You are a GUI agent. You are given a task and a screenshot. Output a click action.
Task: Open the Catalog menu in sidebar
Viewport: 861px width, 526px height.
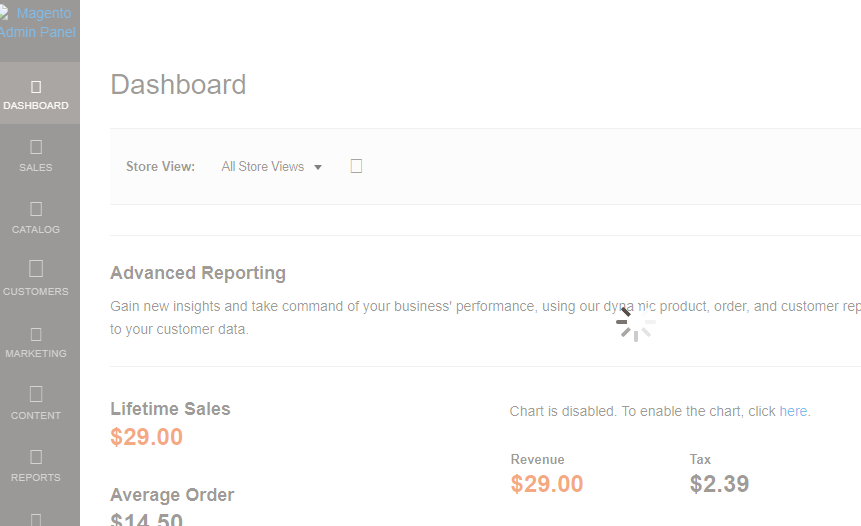36,218
